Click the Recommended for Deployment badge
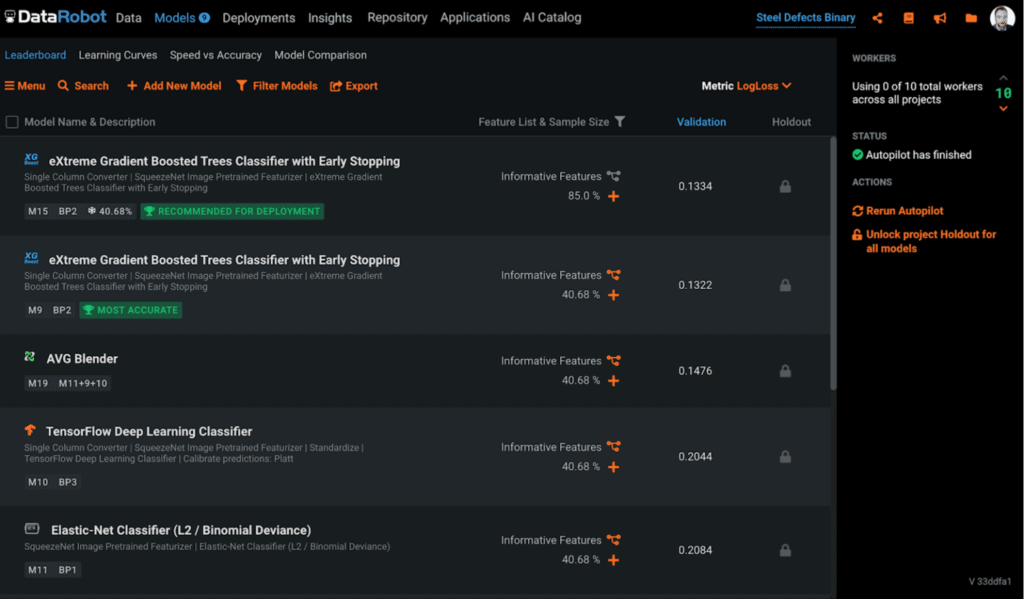 [x=232, y=211]
